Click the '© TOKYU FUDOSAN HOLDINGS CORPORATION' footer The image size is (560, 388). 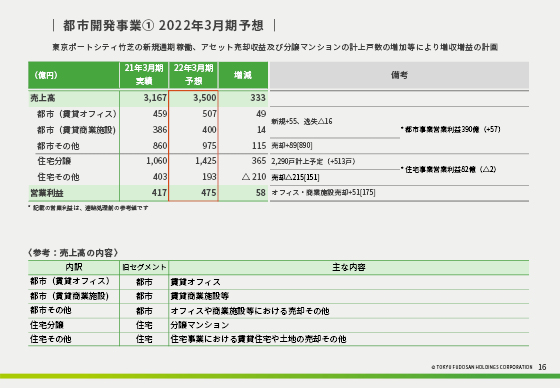[482, 367]
